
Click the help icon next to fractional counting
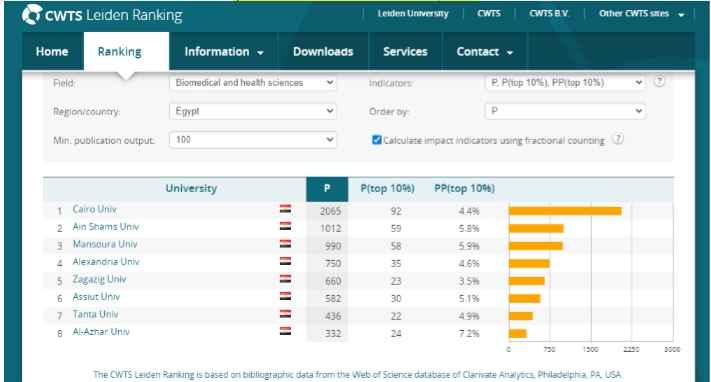point(618,139)
